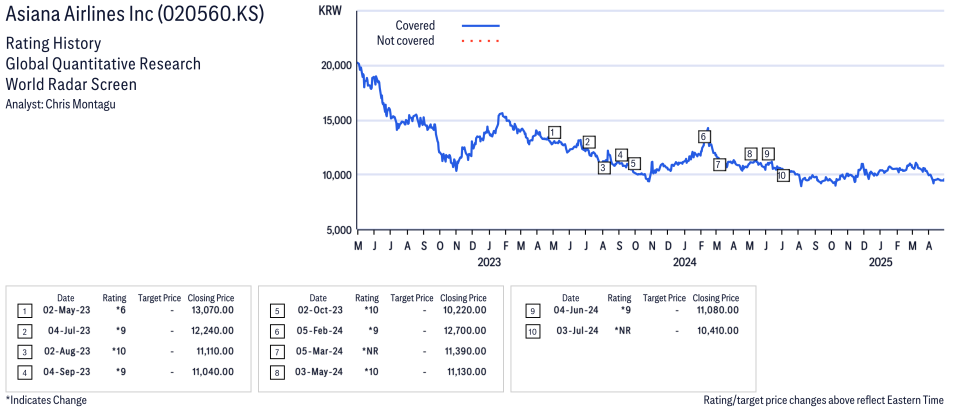Click the *NR rating for 03-Jul-24
The image size is (955, 407).
click(x=624, y=331)
